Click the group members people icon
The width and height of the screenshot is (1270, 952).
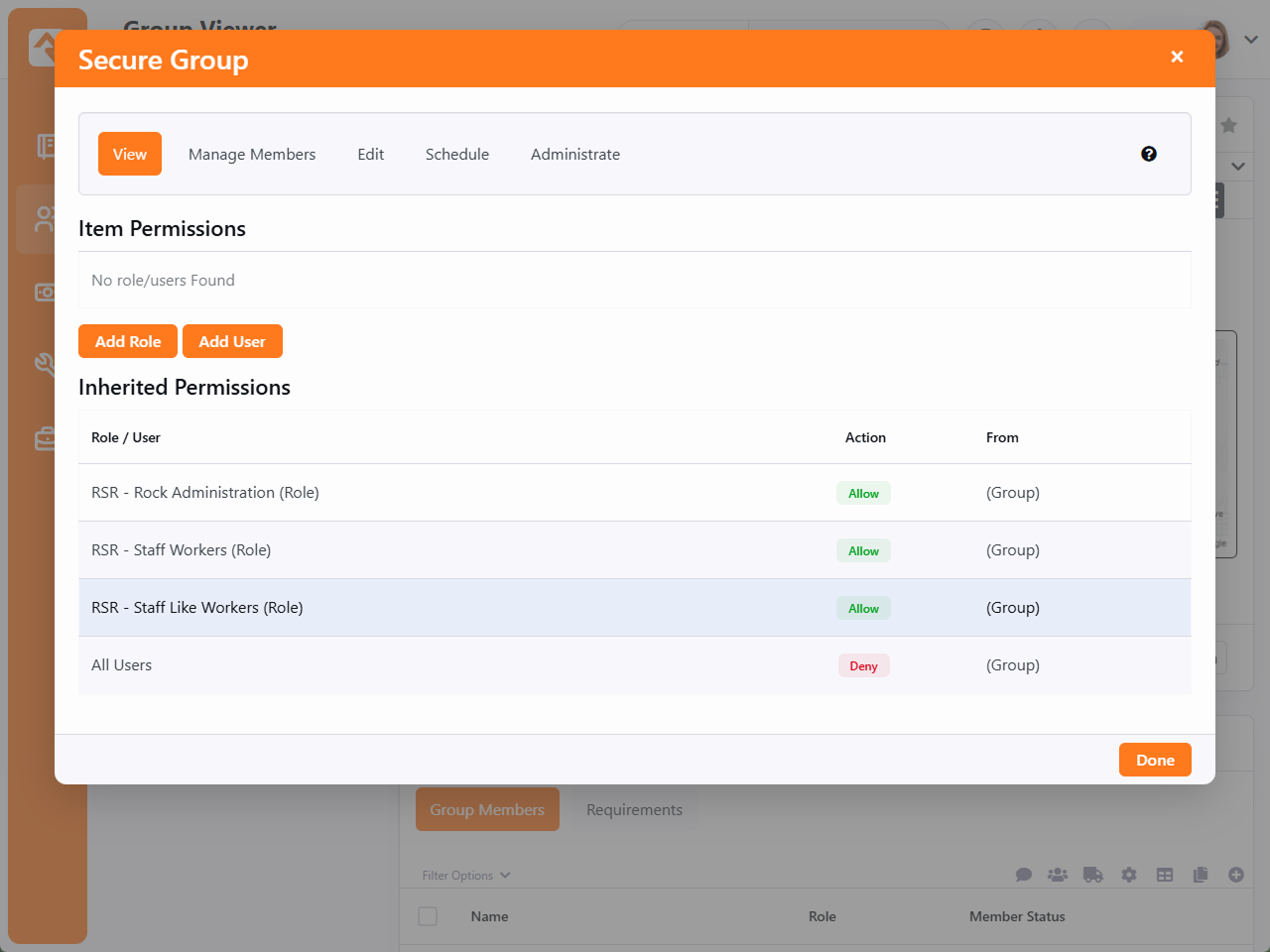click(1058, 875)
